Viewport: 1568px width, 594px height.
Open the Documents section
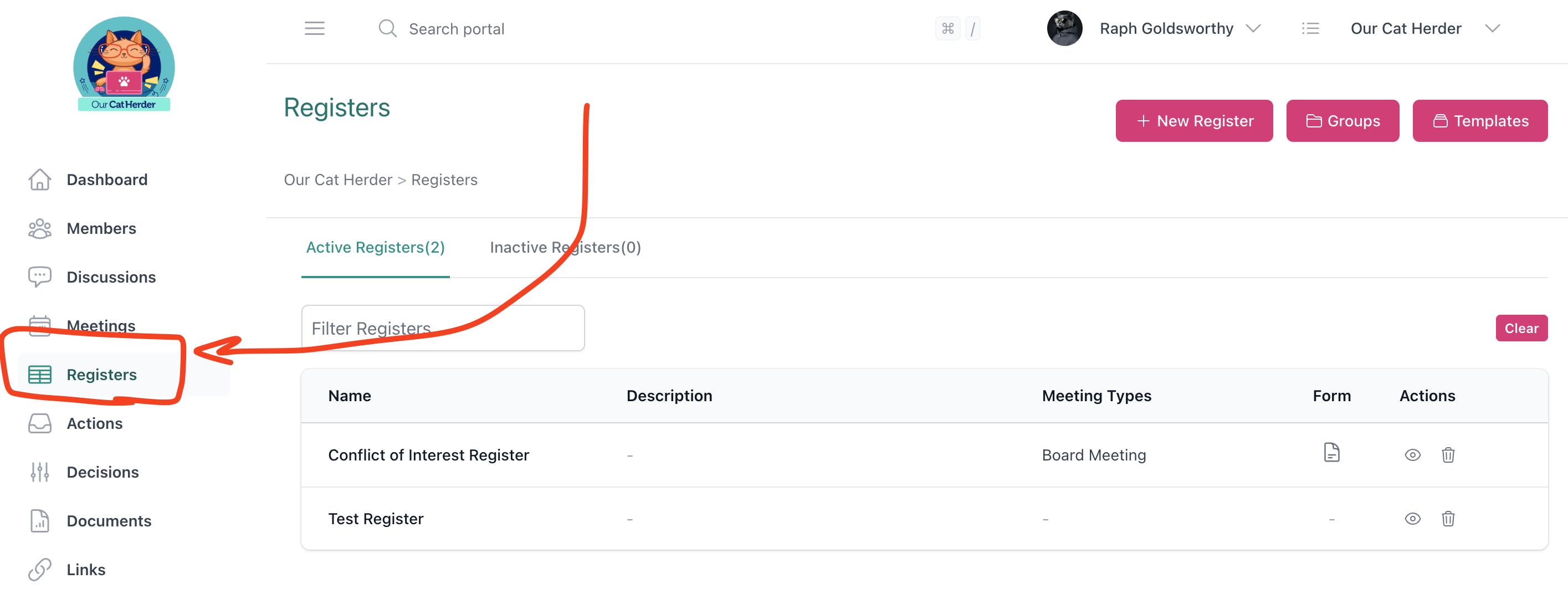(110, 520)
